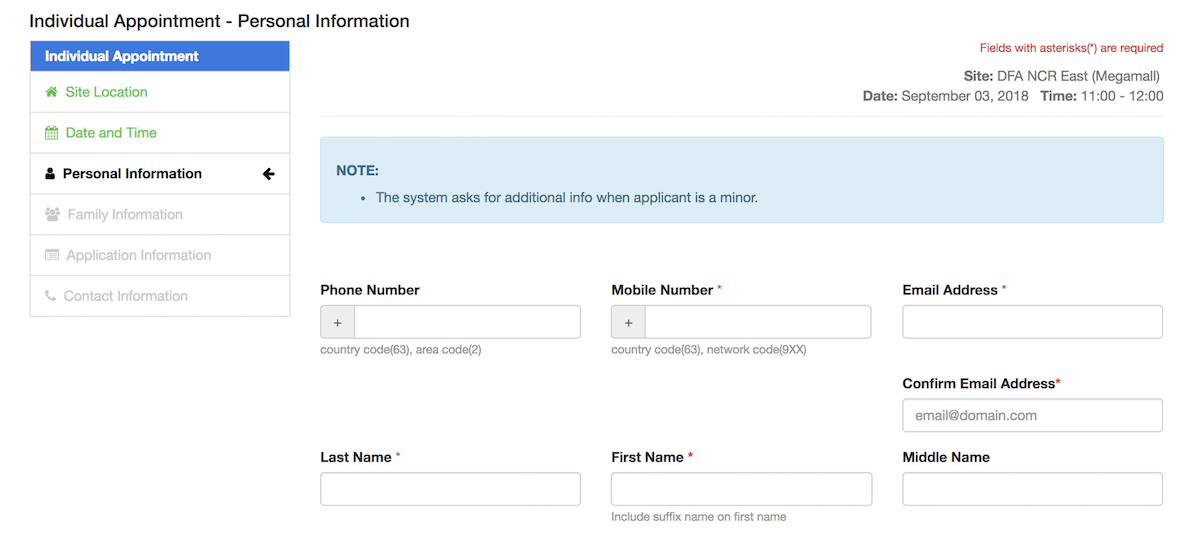Click the calendar icon beside Date and Time
The width and height of the screenshot is (1200, 541).
[52, 133]
